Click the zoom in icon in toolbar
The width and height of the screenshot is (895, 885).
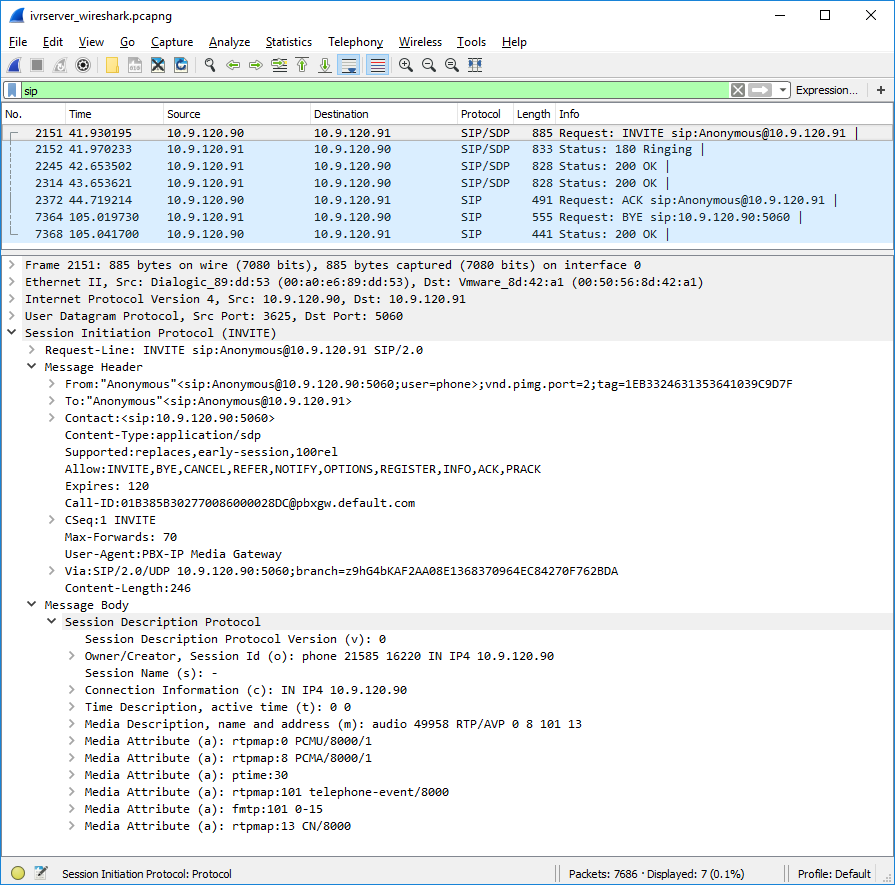406,65
